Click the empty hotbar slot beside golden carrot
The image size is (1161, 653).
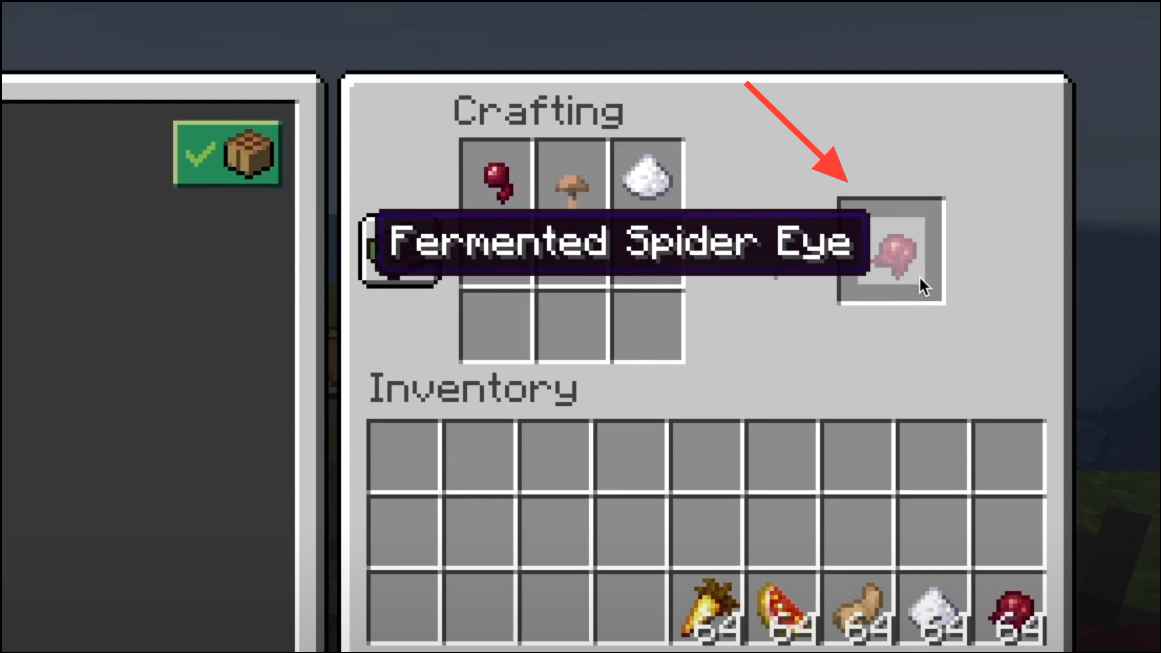(630, 609)
